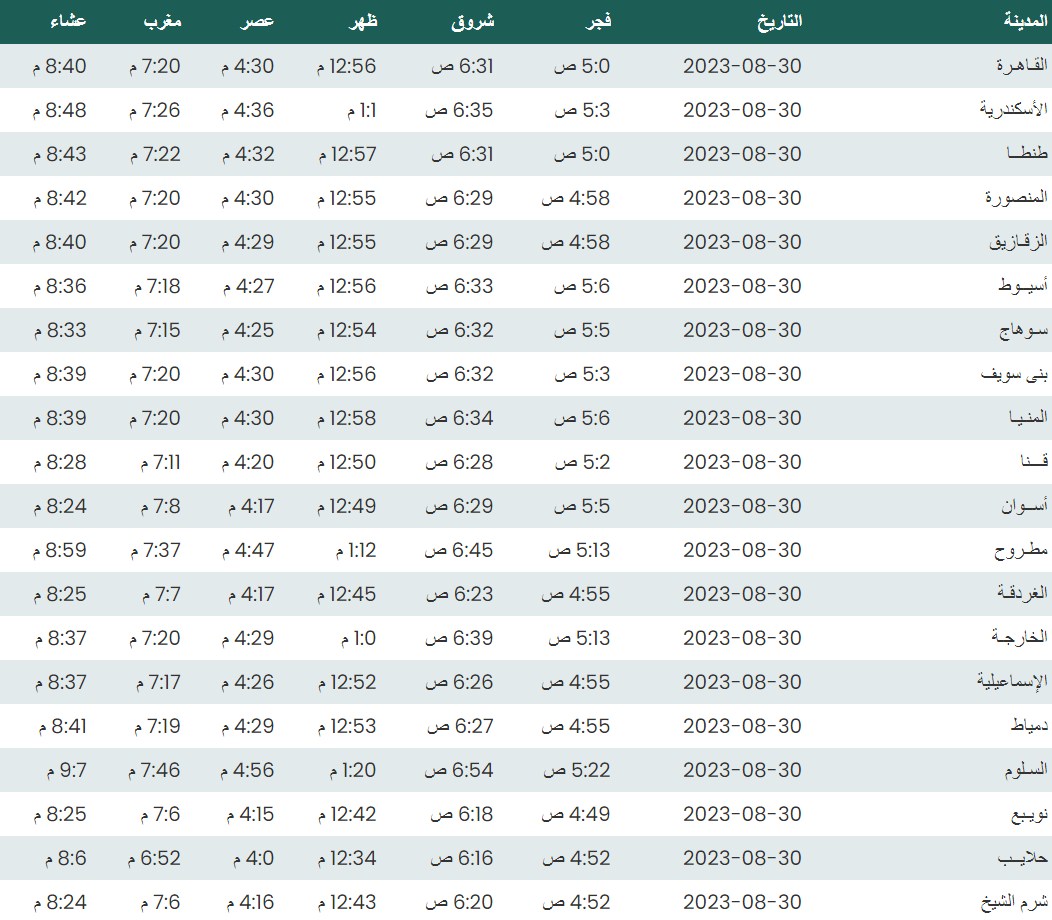Select the 4:49 ص Fajr time for نويبع
Screen dimensions: 1052x920
(576, 814)
